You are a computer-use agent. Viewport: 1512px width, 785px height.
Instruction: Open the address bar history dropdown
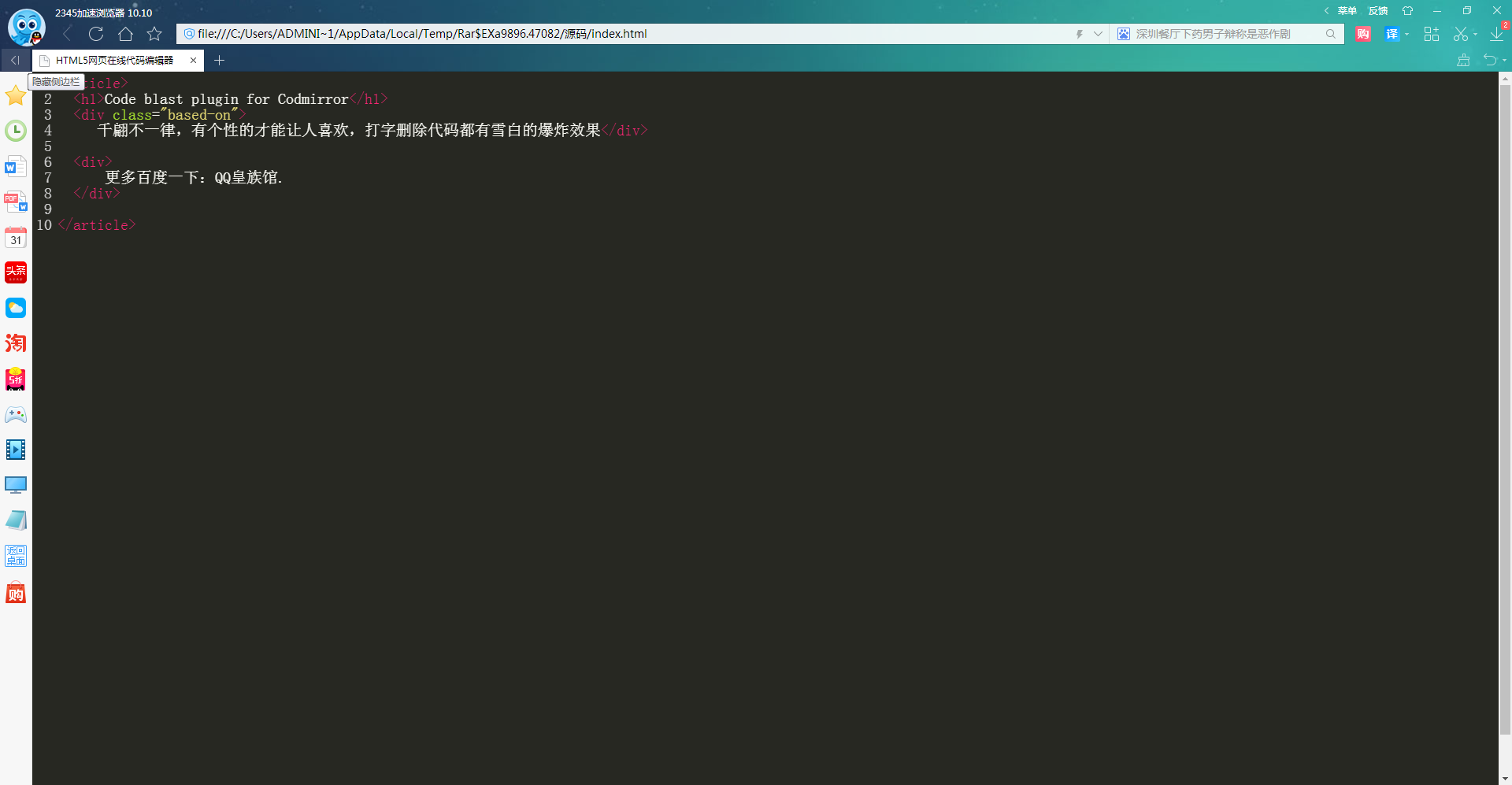pyautogui.click(x=1099, y=34)
